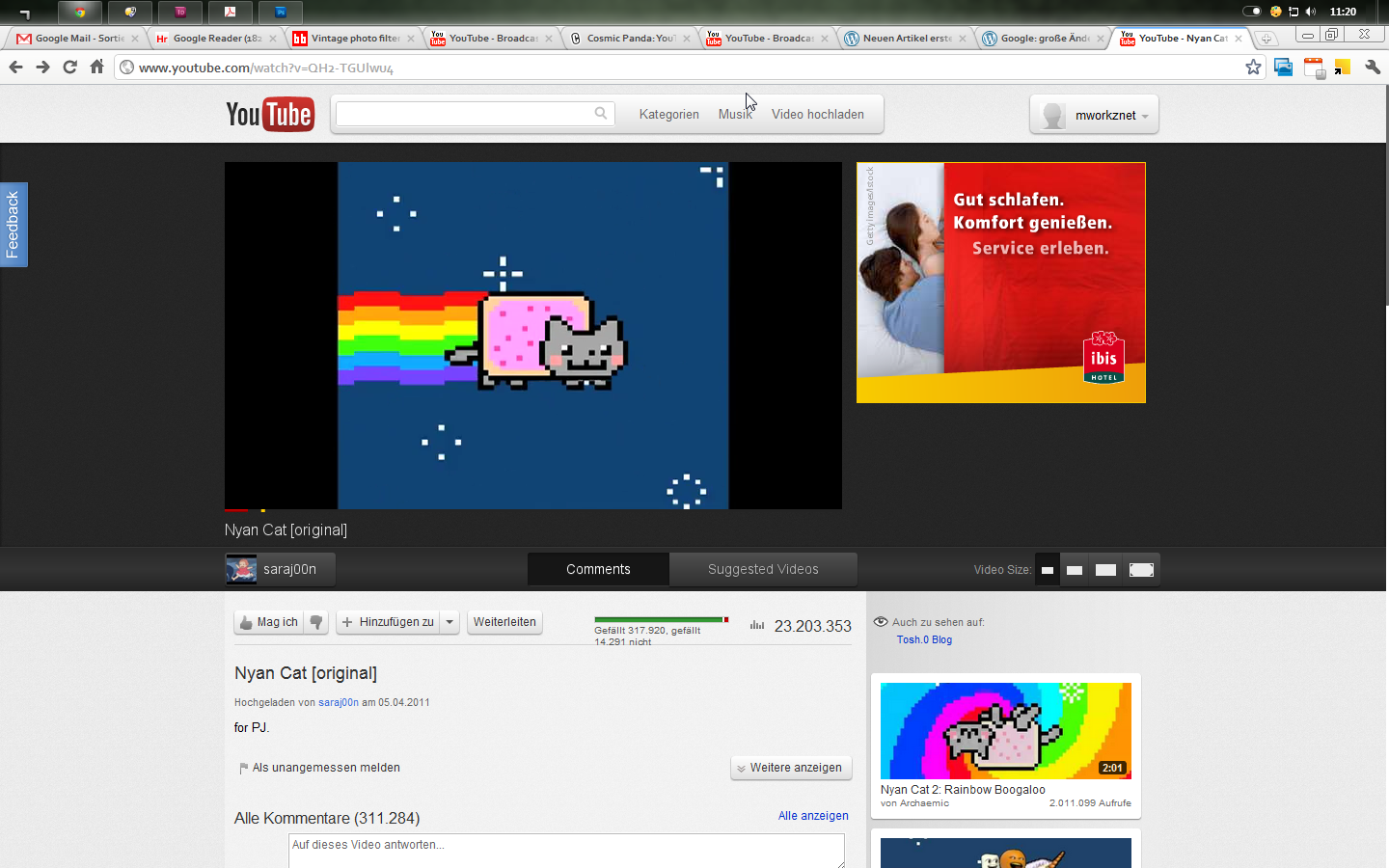1389x868 pixels.
Task: Open the Hinzufügen zu dropdown arrow
Action: pos(449,623)
